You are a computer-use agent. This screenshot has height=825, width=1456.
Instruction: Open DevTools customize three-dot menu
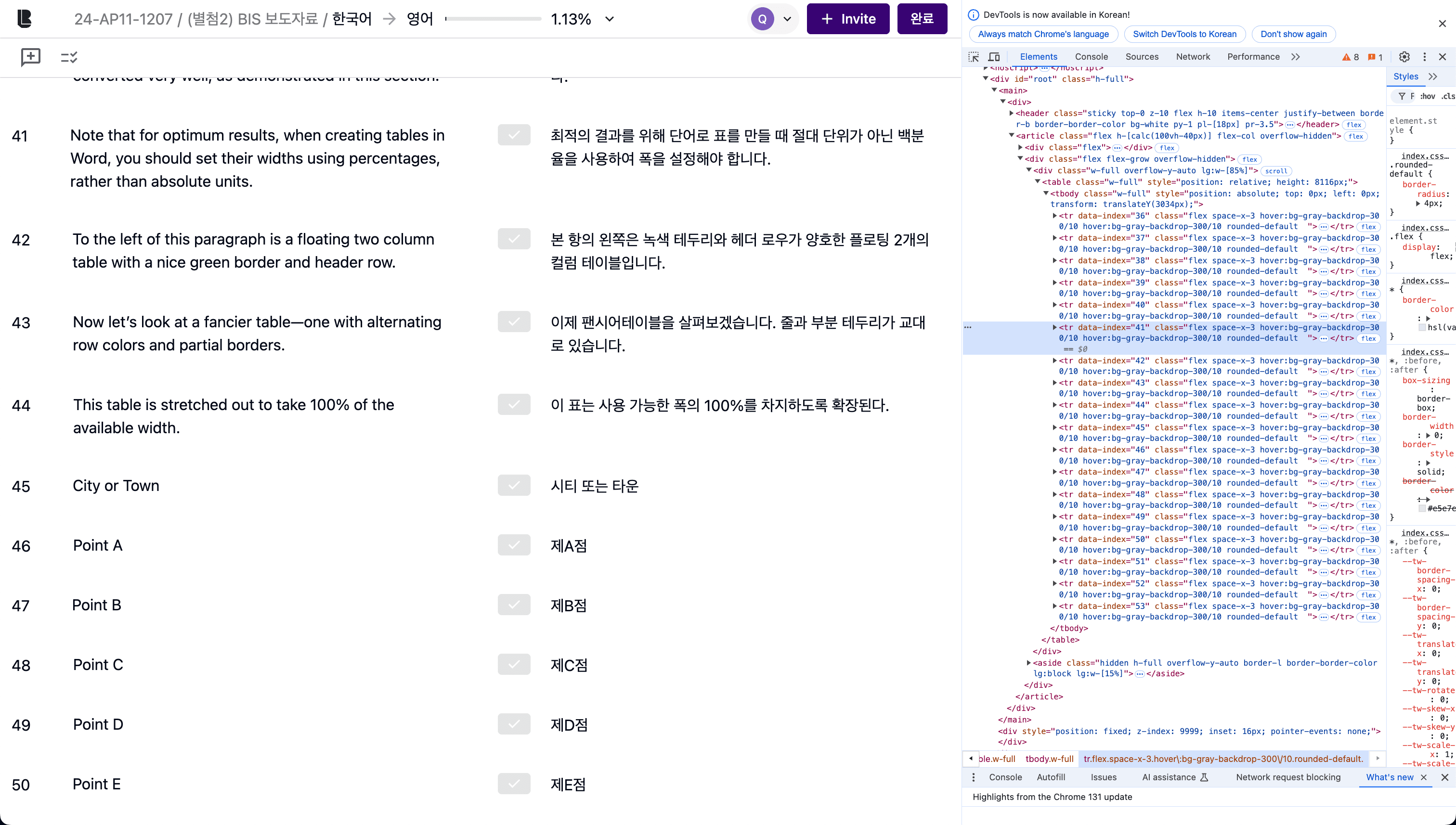(x=1424, y=57)
